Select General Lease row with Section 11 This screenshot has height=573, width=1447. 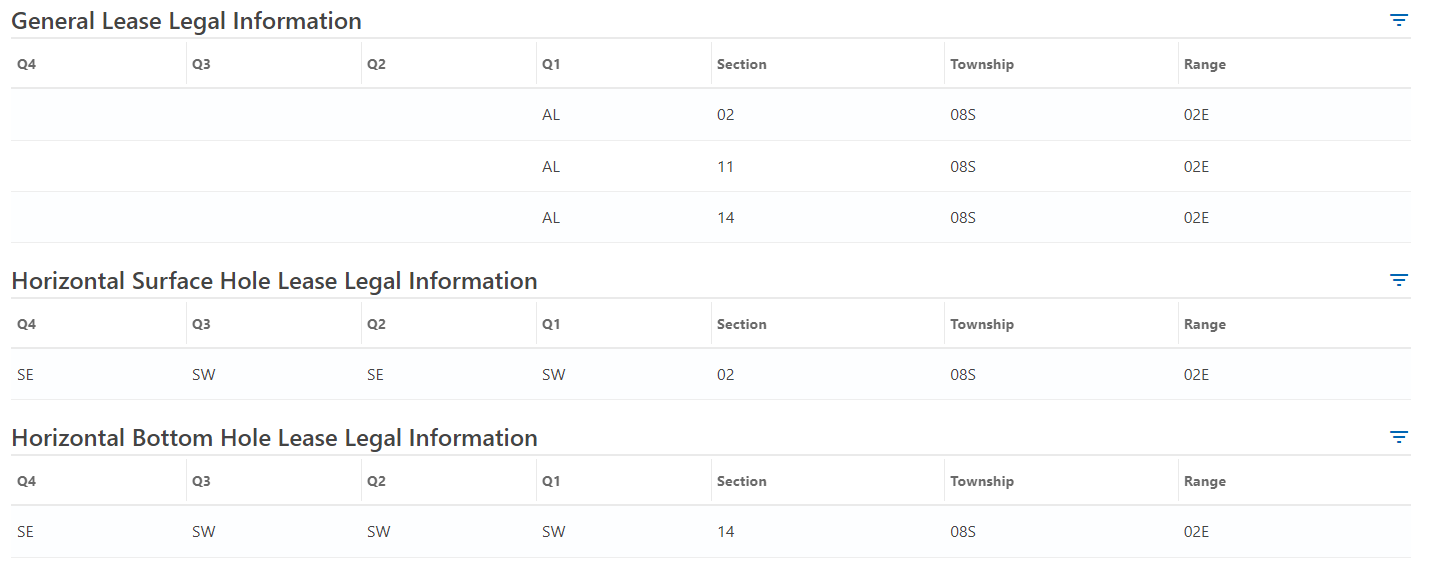711,167
